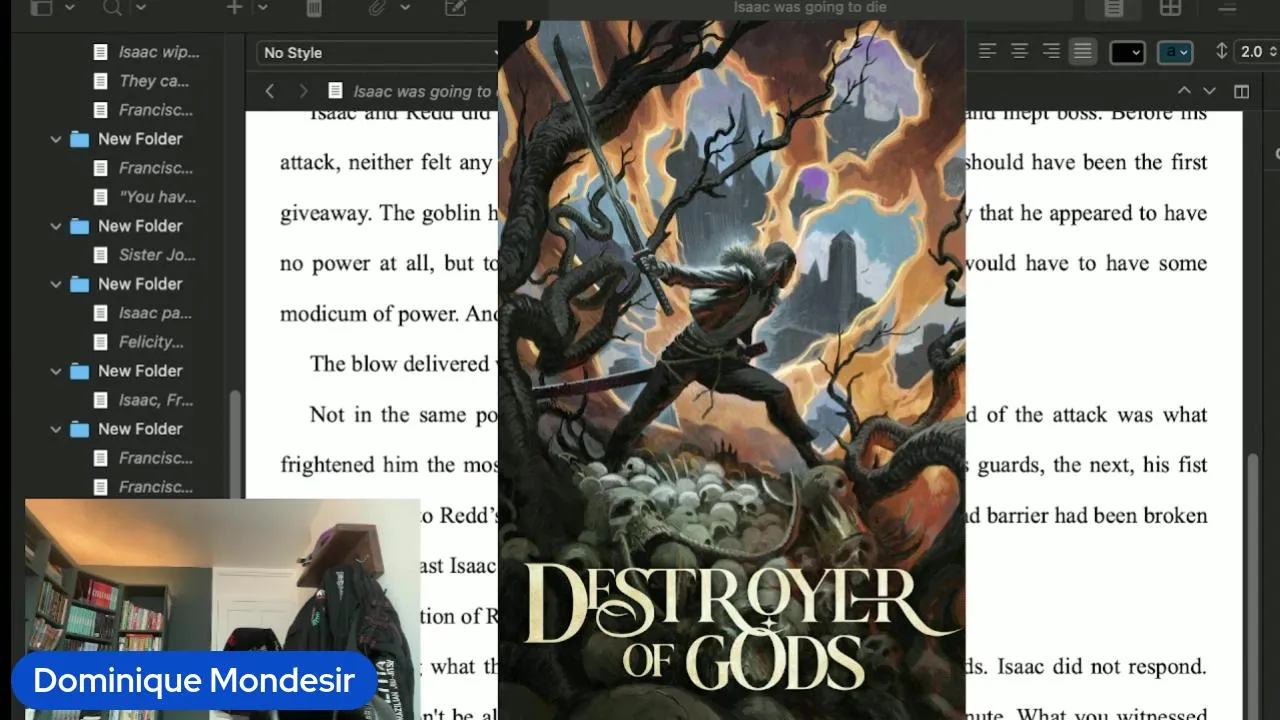1280x720 pixels.
Task: Switch to outliner view mode
Action: click(1226, 8)
